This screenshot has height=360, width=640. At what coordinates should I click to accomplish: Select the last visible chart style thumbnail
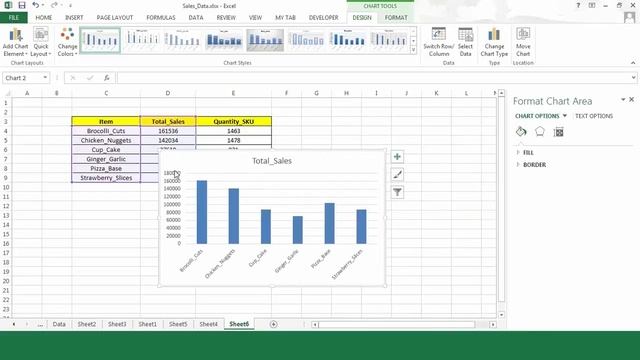point(389,40)
